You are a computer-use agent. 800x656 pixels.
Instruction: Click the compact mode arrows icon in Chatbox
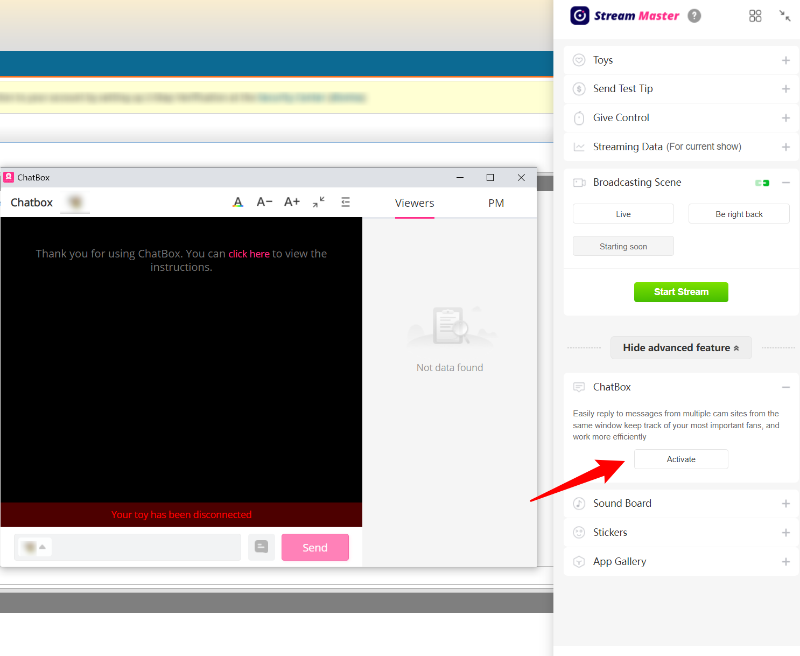coord(319,202)
